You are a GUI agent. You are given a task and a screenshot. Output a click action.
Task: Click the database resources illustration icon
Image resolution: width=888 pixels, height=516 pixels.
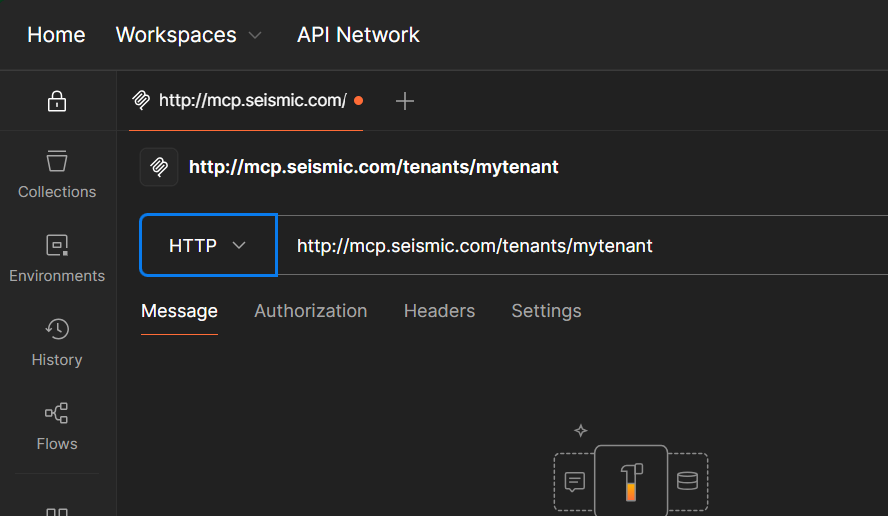pos(688,481)
